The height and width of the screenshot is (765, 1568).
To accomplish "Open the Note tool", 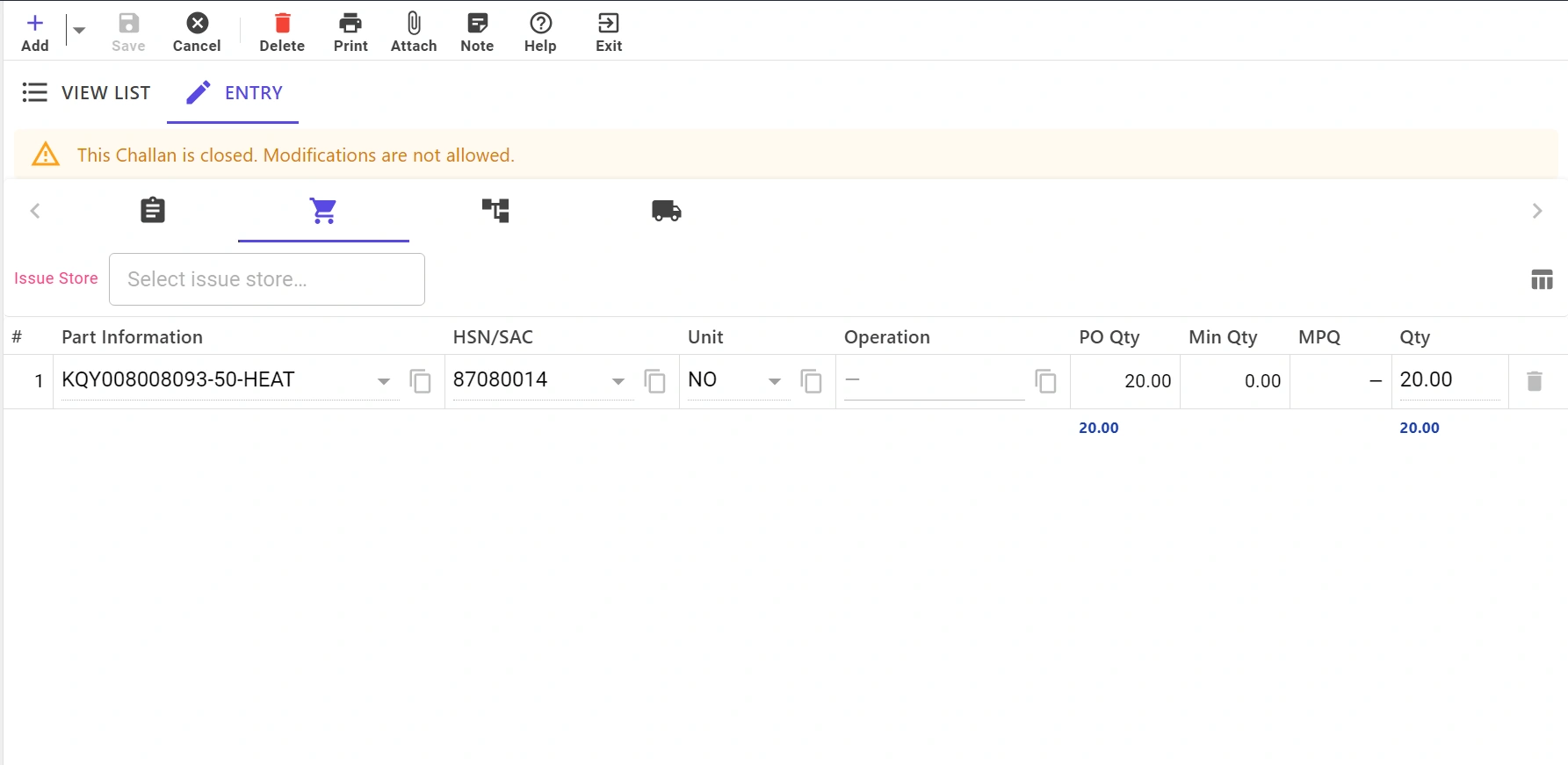I will point(477,32).
